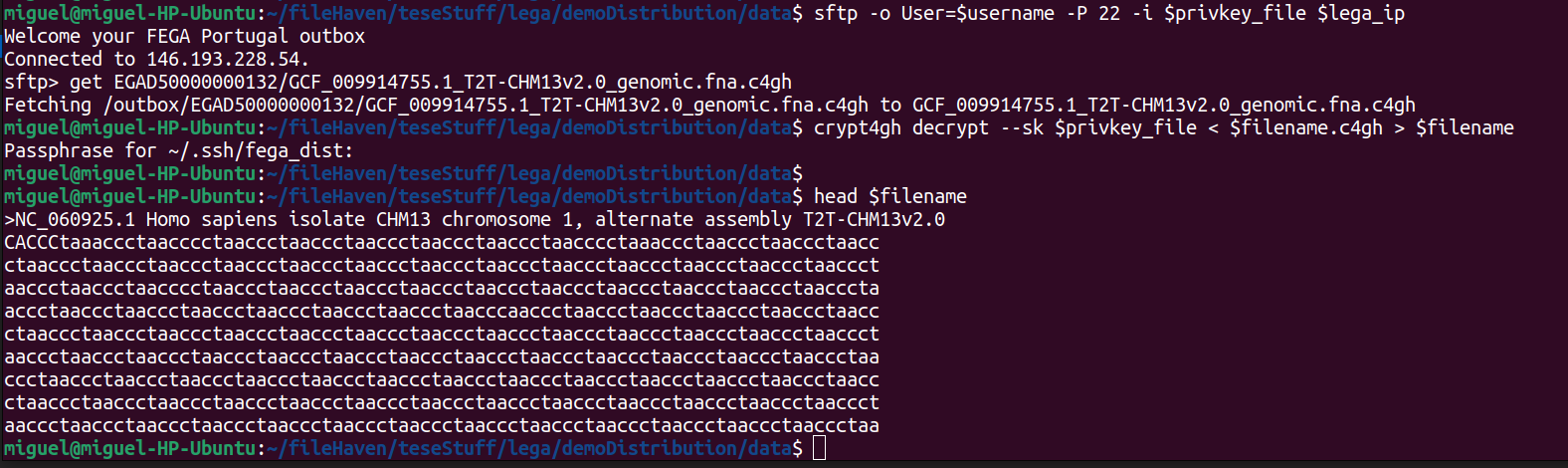Click "miguel@miguel-HP-Ubuntu" in the first prompt line
The image size is (1568, 468).
coord(129,14)
